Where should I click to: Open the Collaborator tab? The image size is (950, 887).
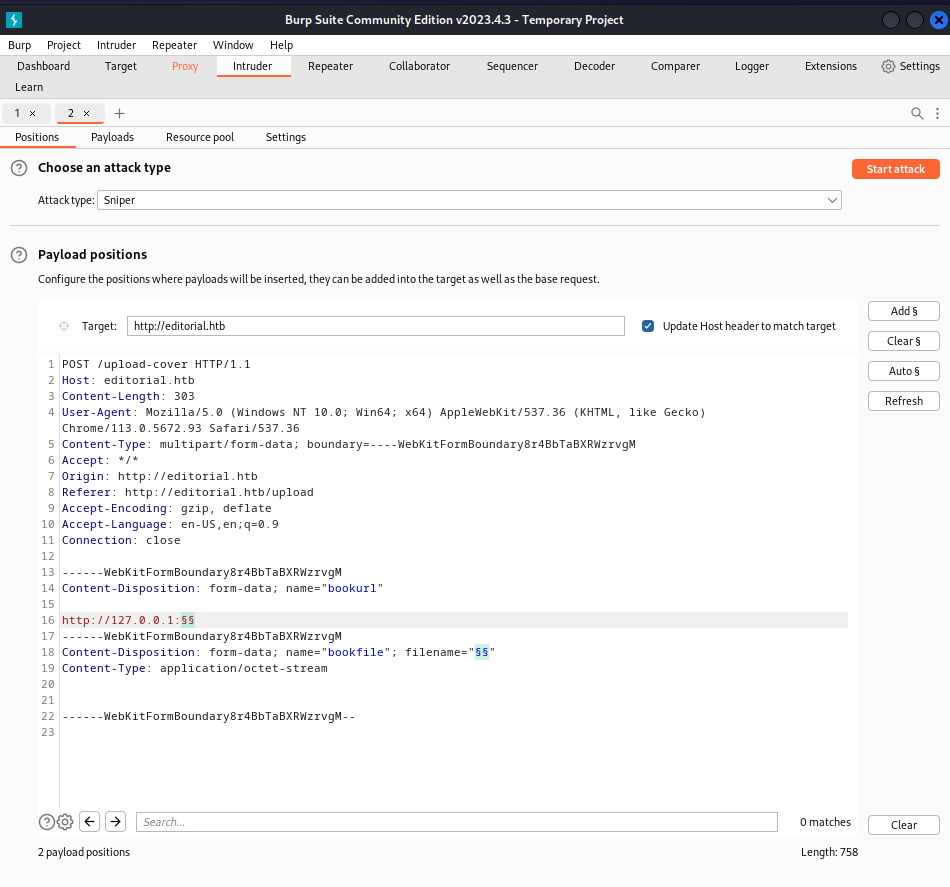pos(419,66)
